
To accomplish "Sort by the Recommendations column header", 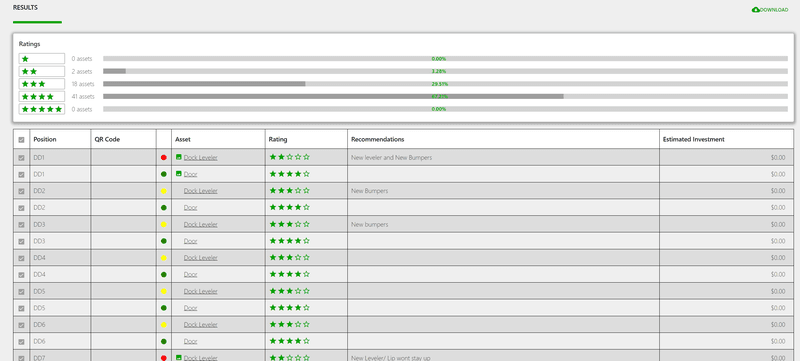I will click(378, 139).
